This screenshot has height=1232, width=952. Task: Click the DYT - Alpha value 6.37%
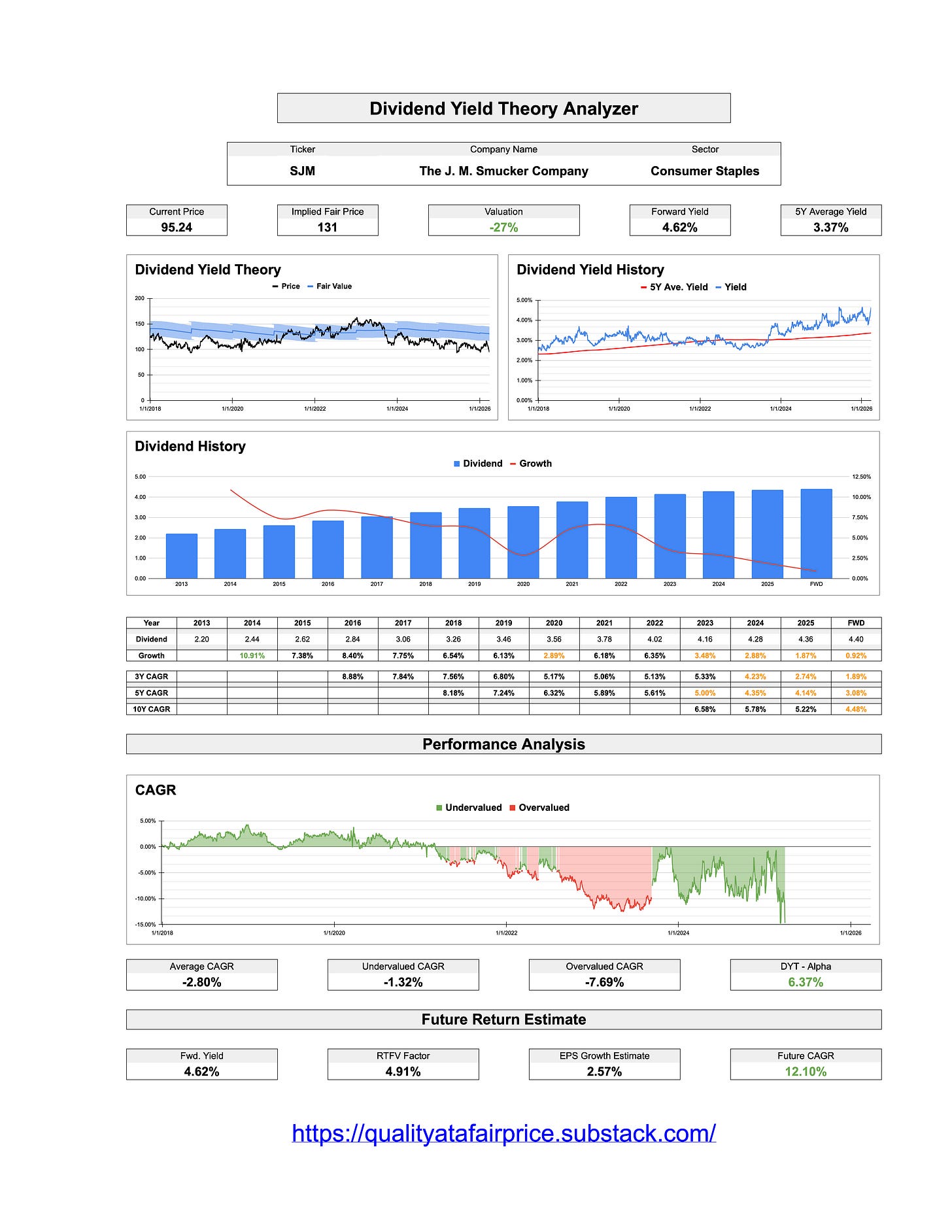click(x=806, y=982)
